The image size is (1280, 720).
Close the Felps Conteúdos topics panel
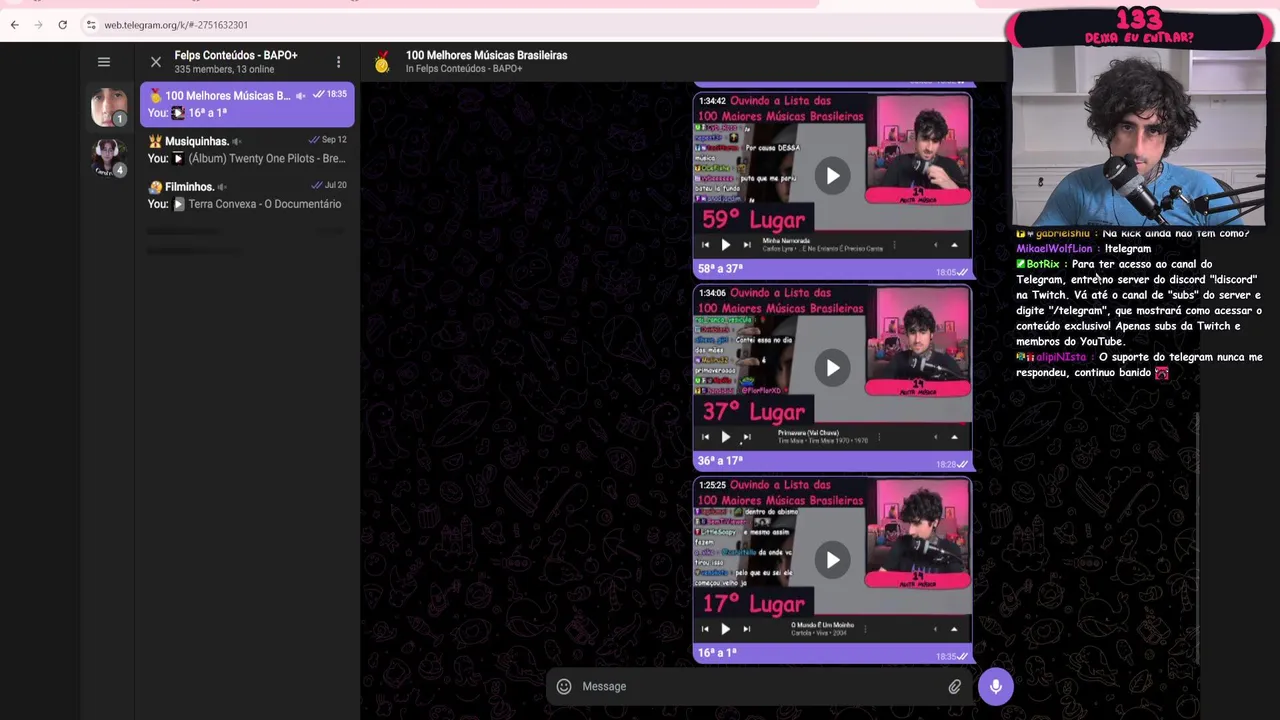point(156,62)
